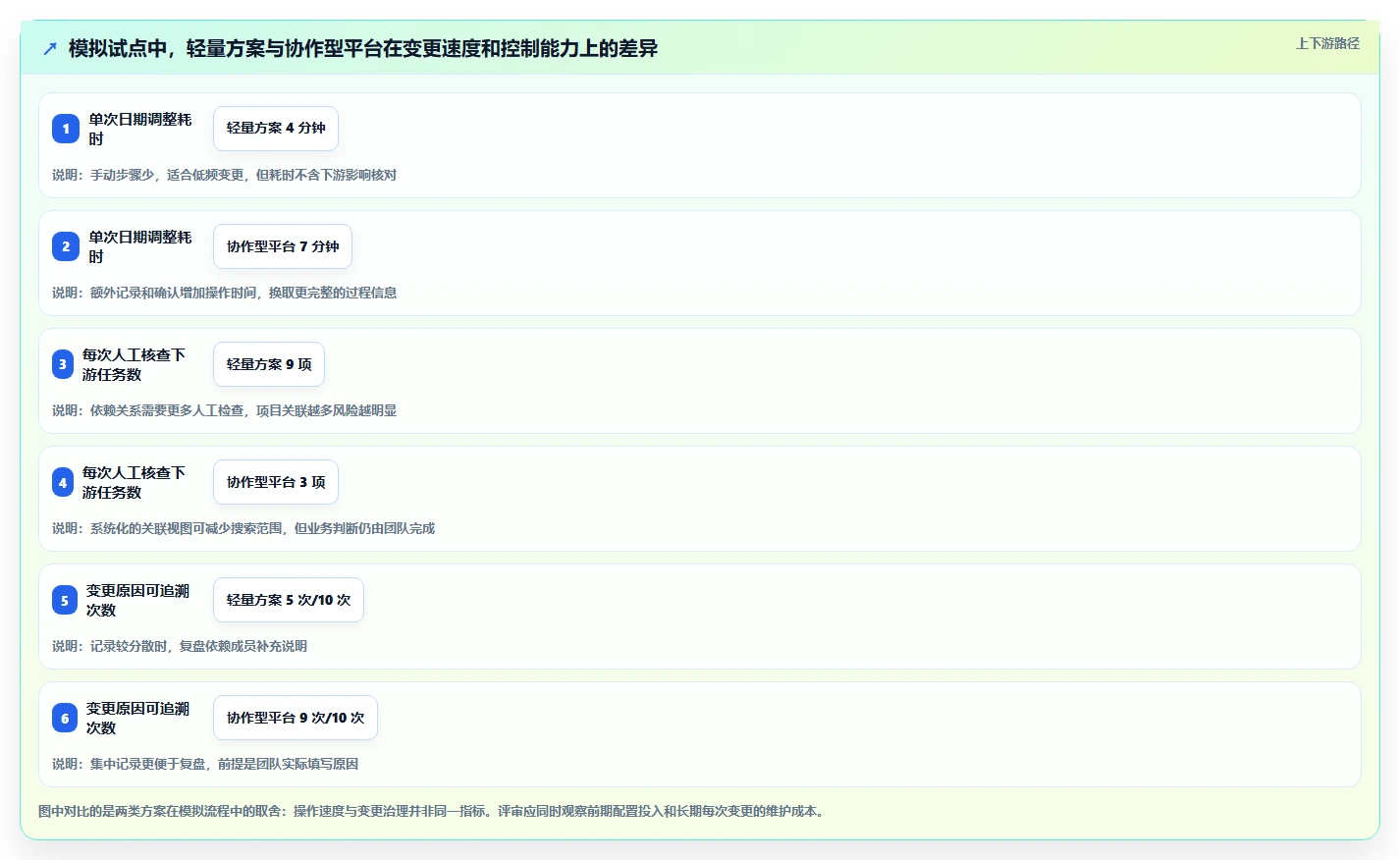Select the number 4 badge
The width and height of the screenshot is (1400, 860).
pos(63,482)
